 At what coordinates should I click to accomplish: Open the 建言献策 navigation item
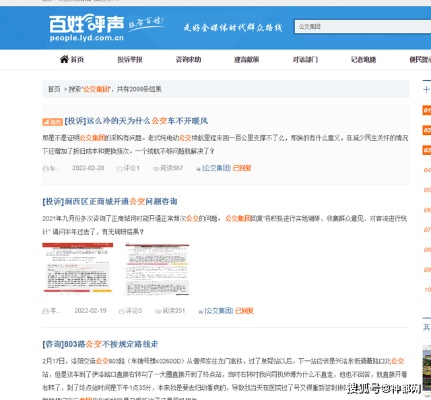pos(247,60)
